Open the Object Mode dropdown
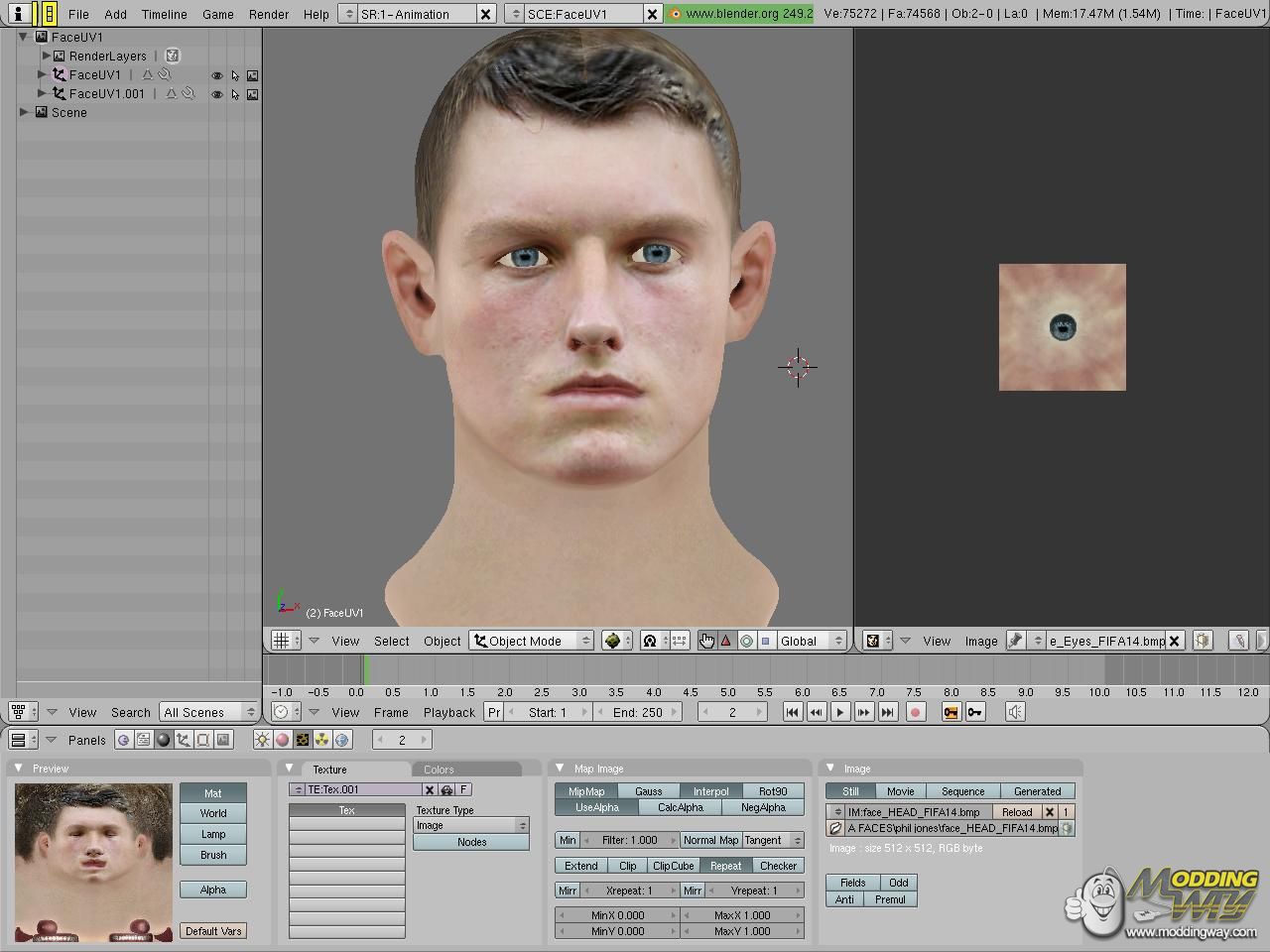 [533, 641]
